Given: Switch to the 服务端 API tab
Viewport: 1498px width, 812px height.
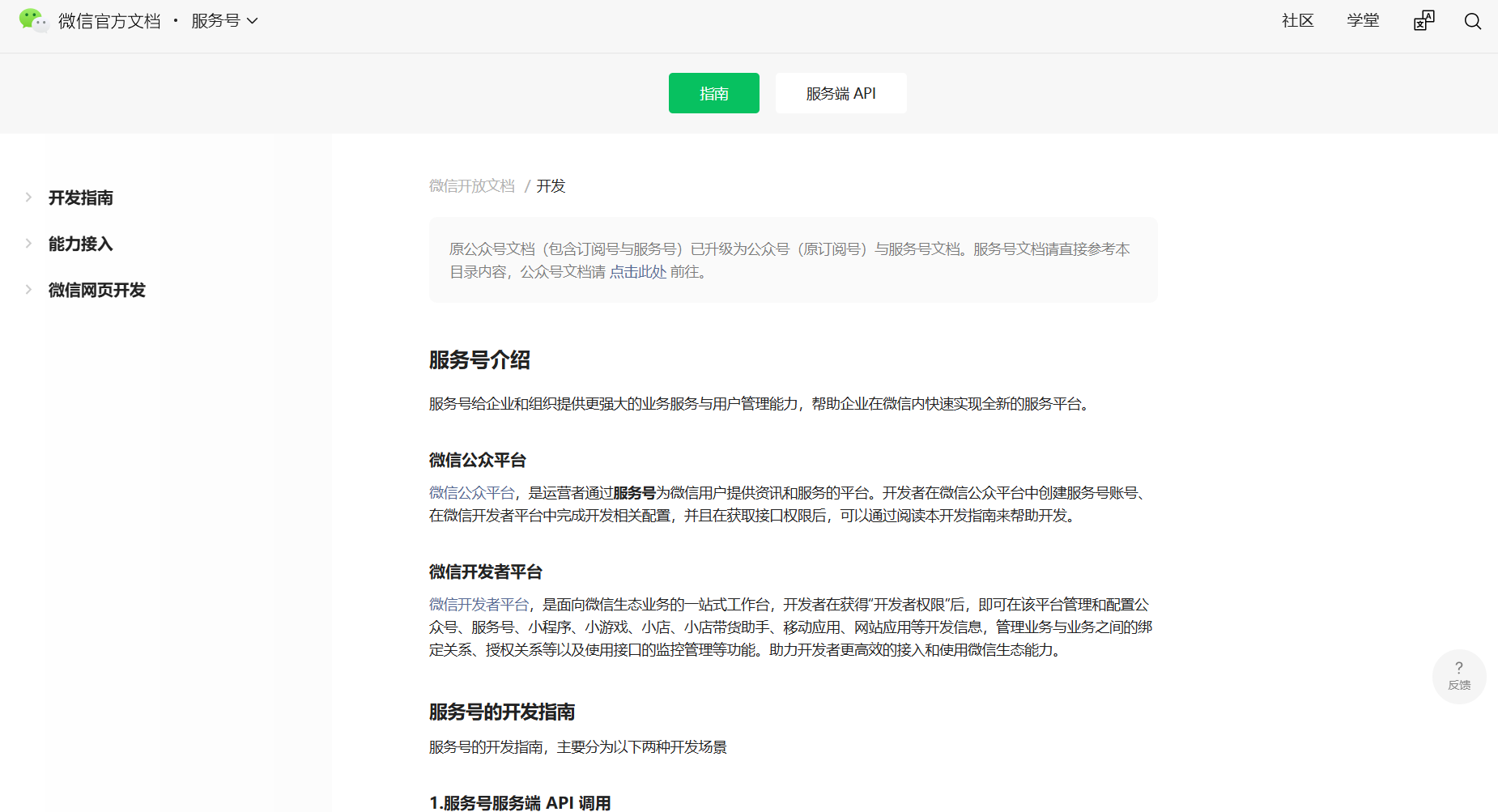Looking at the screenshot, I should click(x=841, y=93).
